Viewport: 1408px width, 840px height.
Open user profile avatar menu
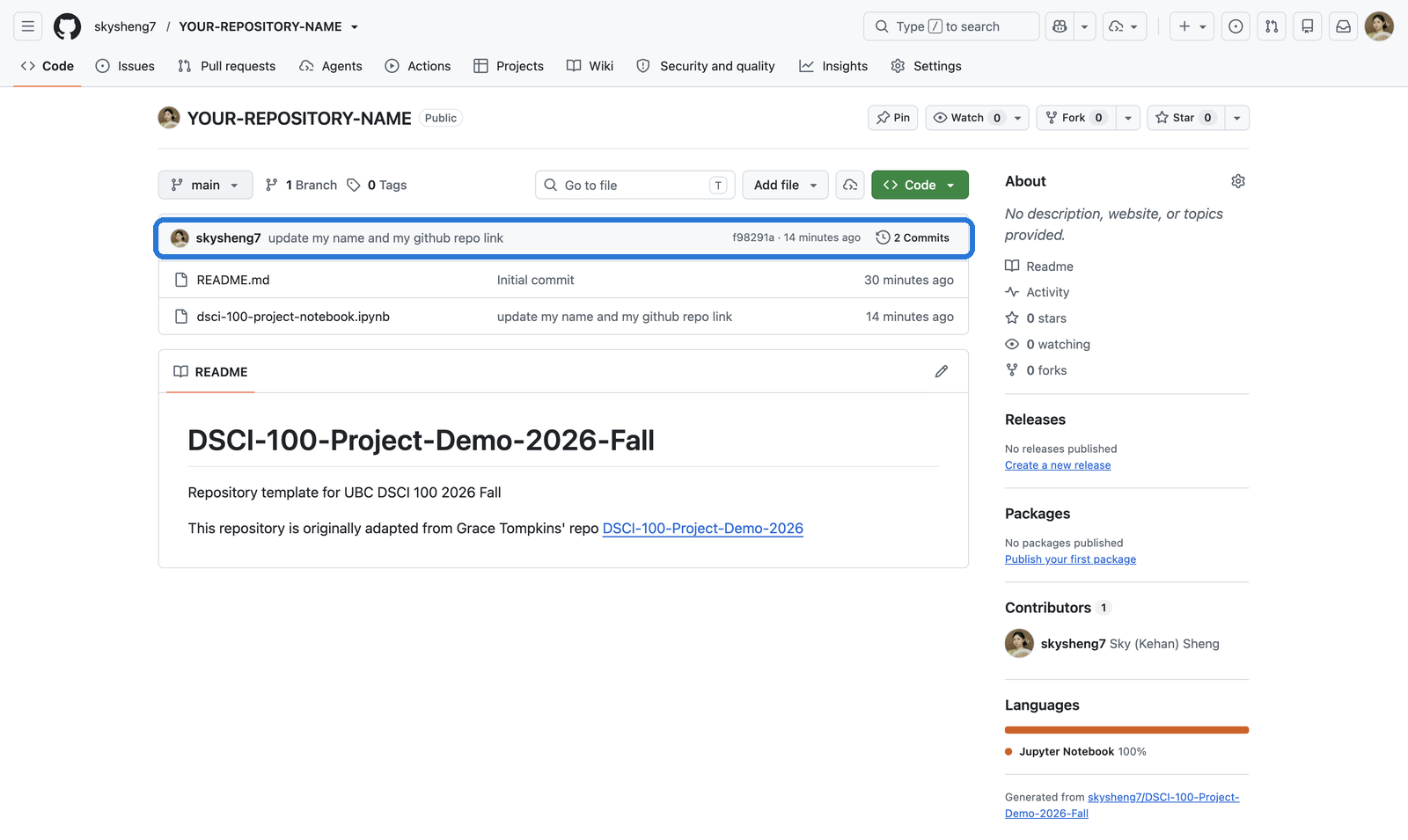(1379, 26)
